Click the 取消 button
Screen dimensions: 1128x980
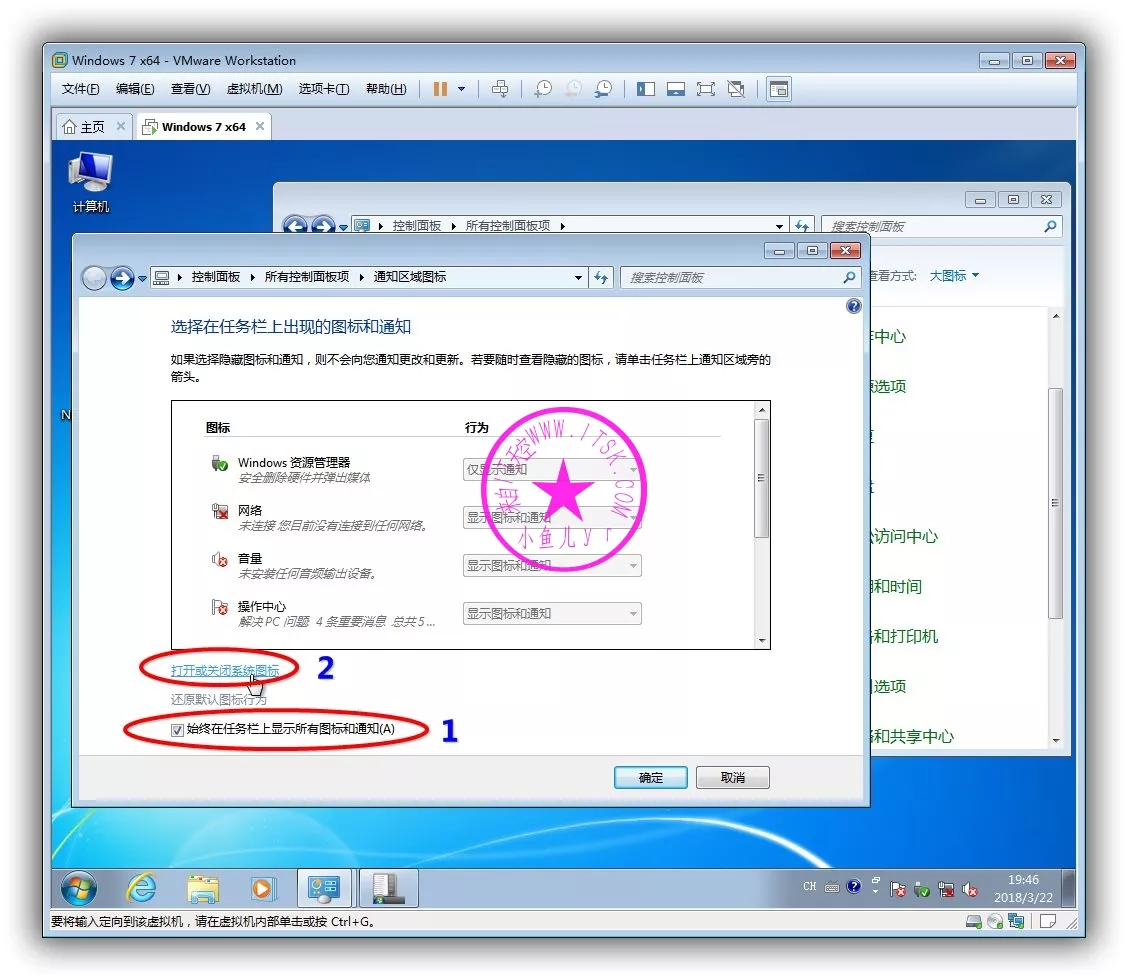[732, 777]
